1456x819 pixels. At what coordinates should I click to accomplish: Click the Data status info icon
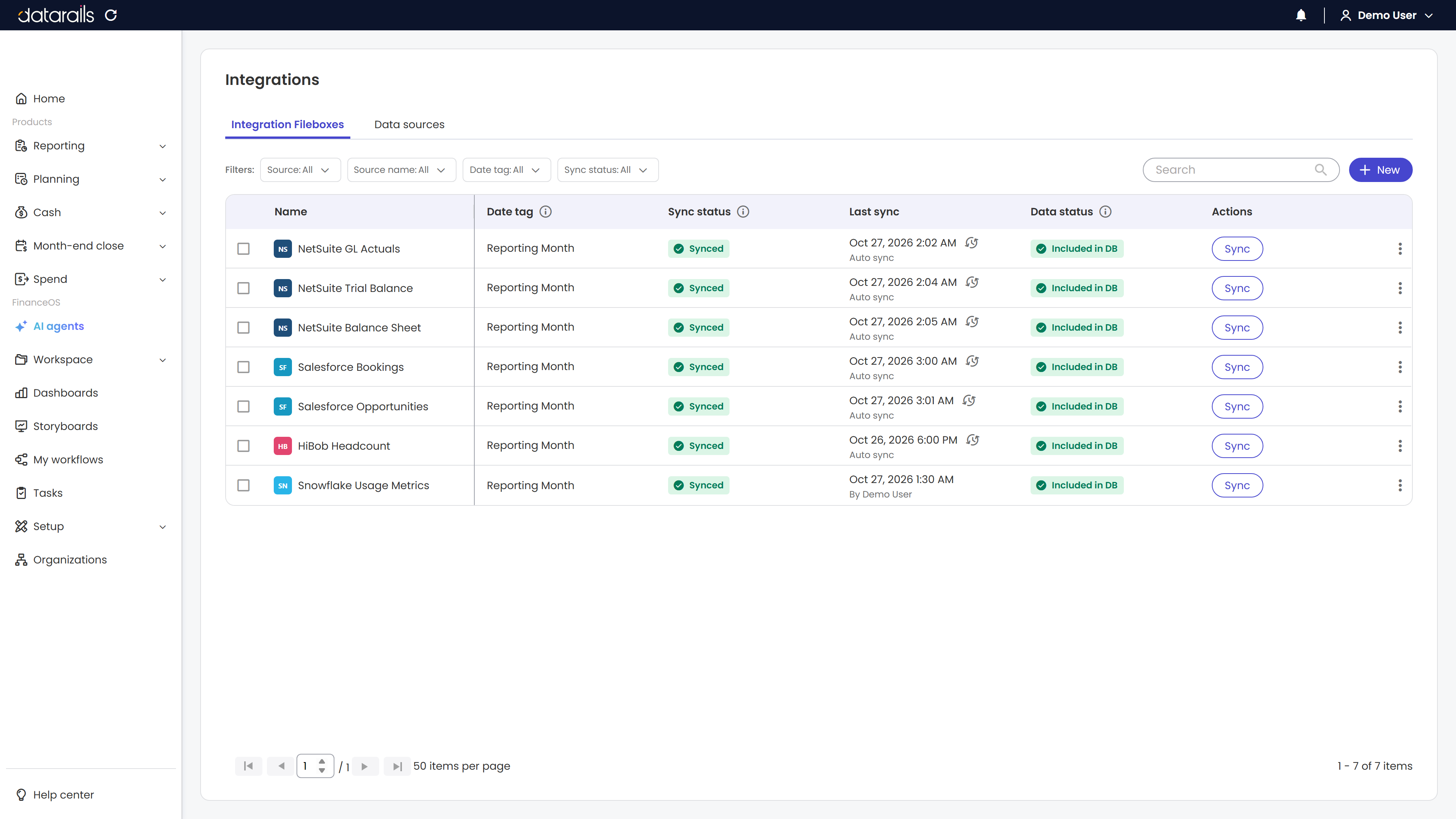[x=1106, y=212]
